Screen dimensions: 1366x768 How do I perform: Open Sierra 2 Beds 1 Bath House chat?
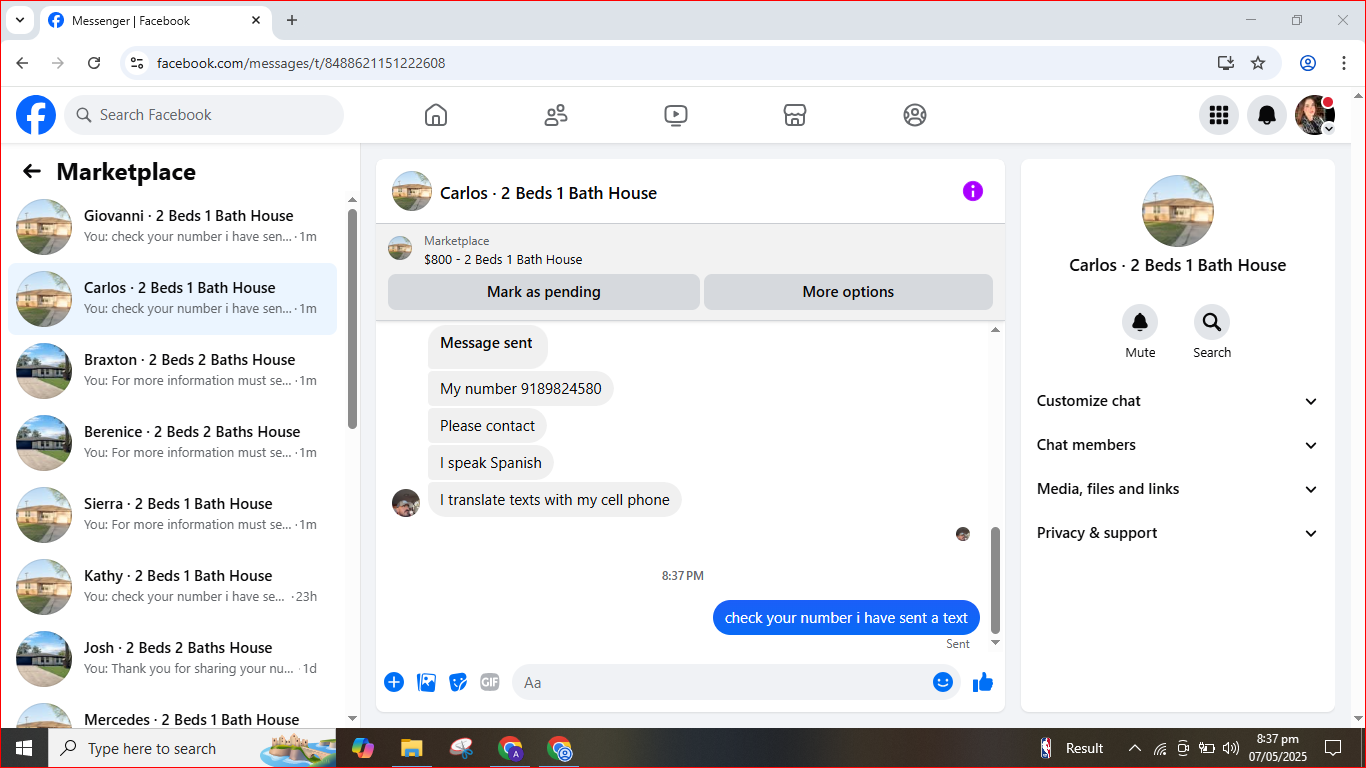coord(172,515)
